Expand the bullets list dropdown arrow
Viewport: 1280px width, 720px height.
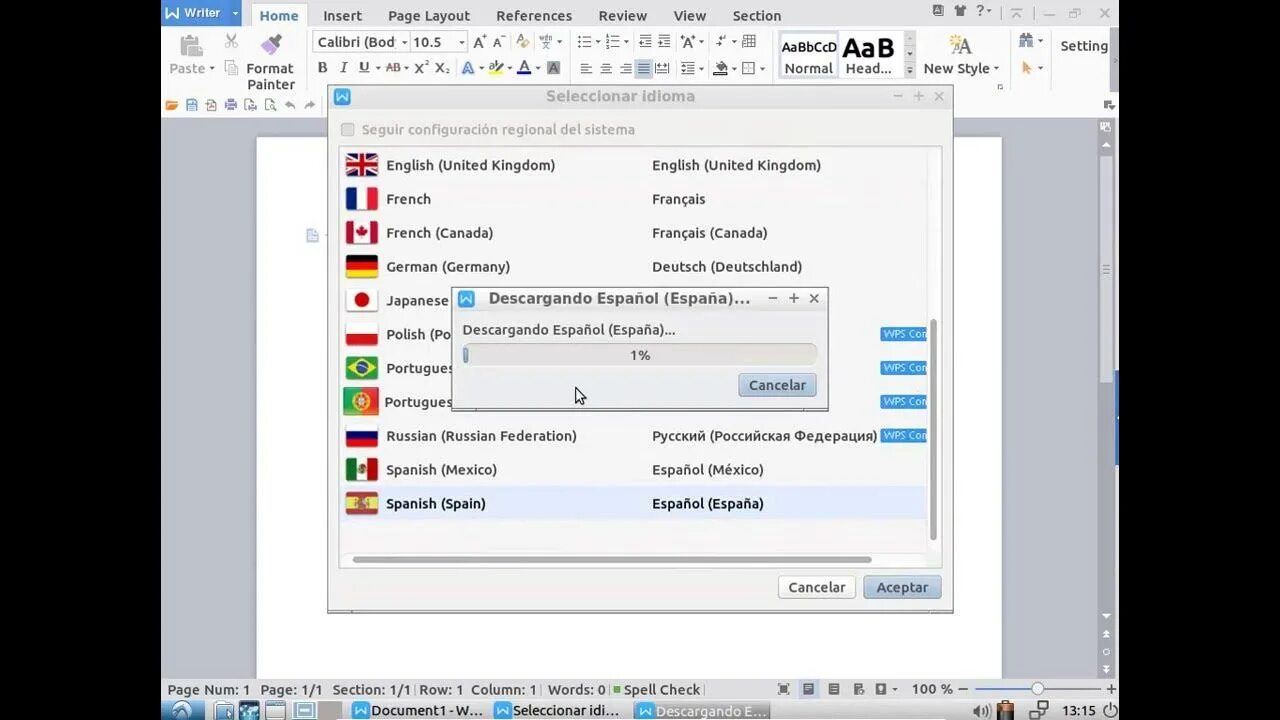point(597,42)
